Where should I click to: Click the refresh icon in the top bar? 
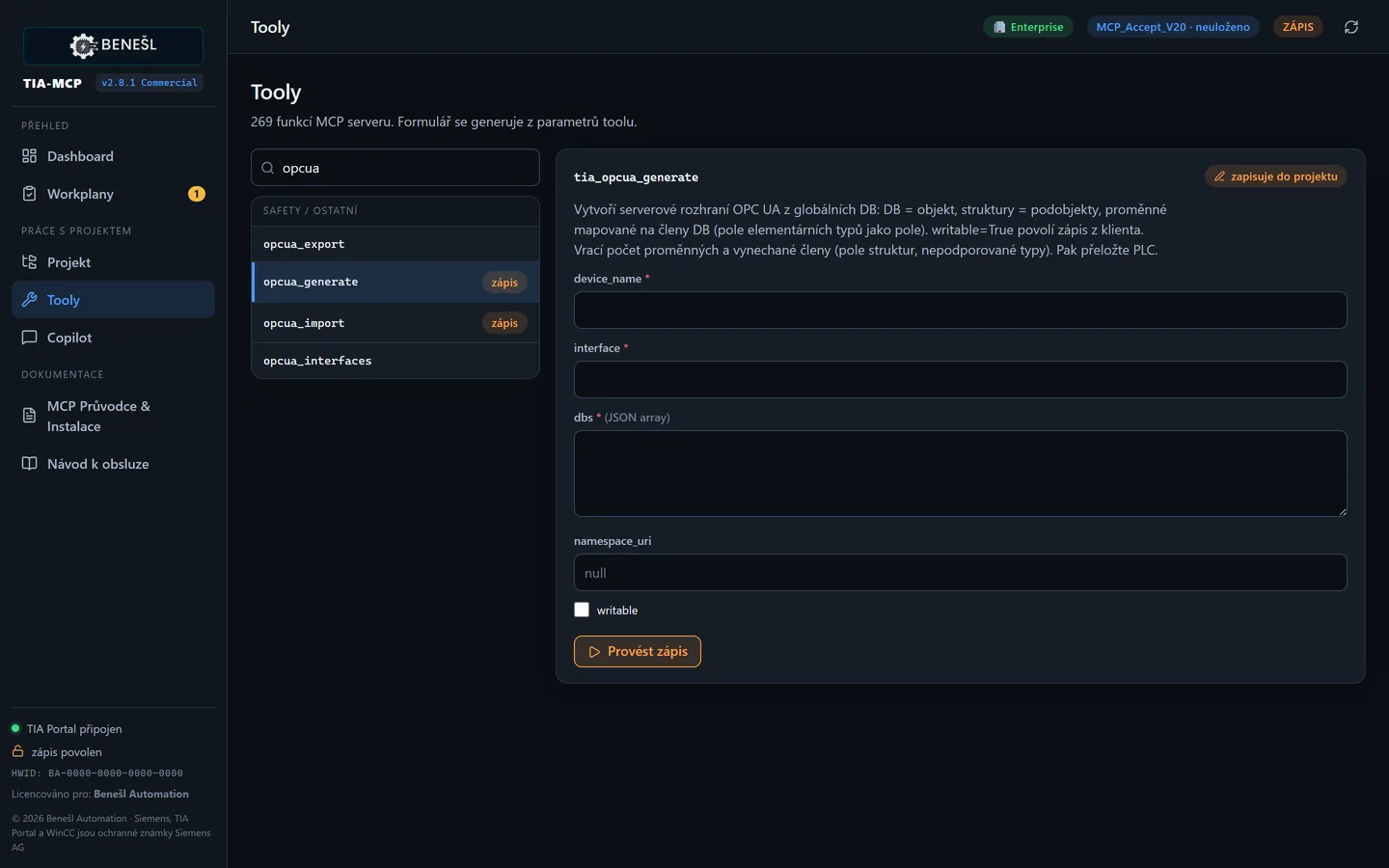(x=1351, y=27)
